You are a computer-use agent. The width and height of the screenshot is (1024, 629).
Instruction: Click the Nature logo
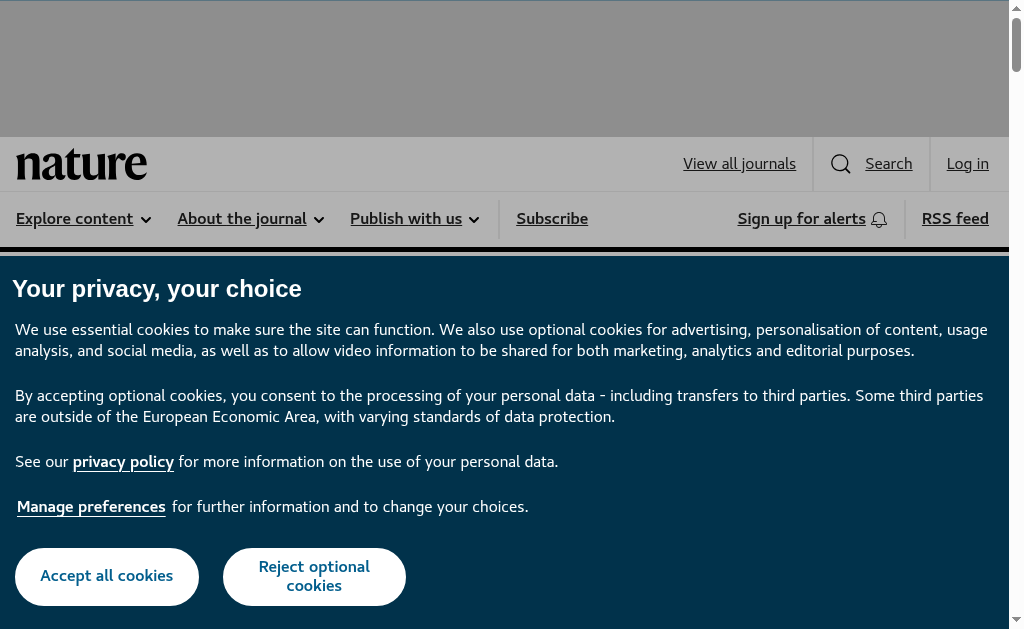point(82,165)
